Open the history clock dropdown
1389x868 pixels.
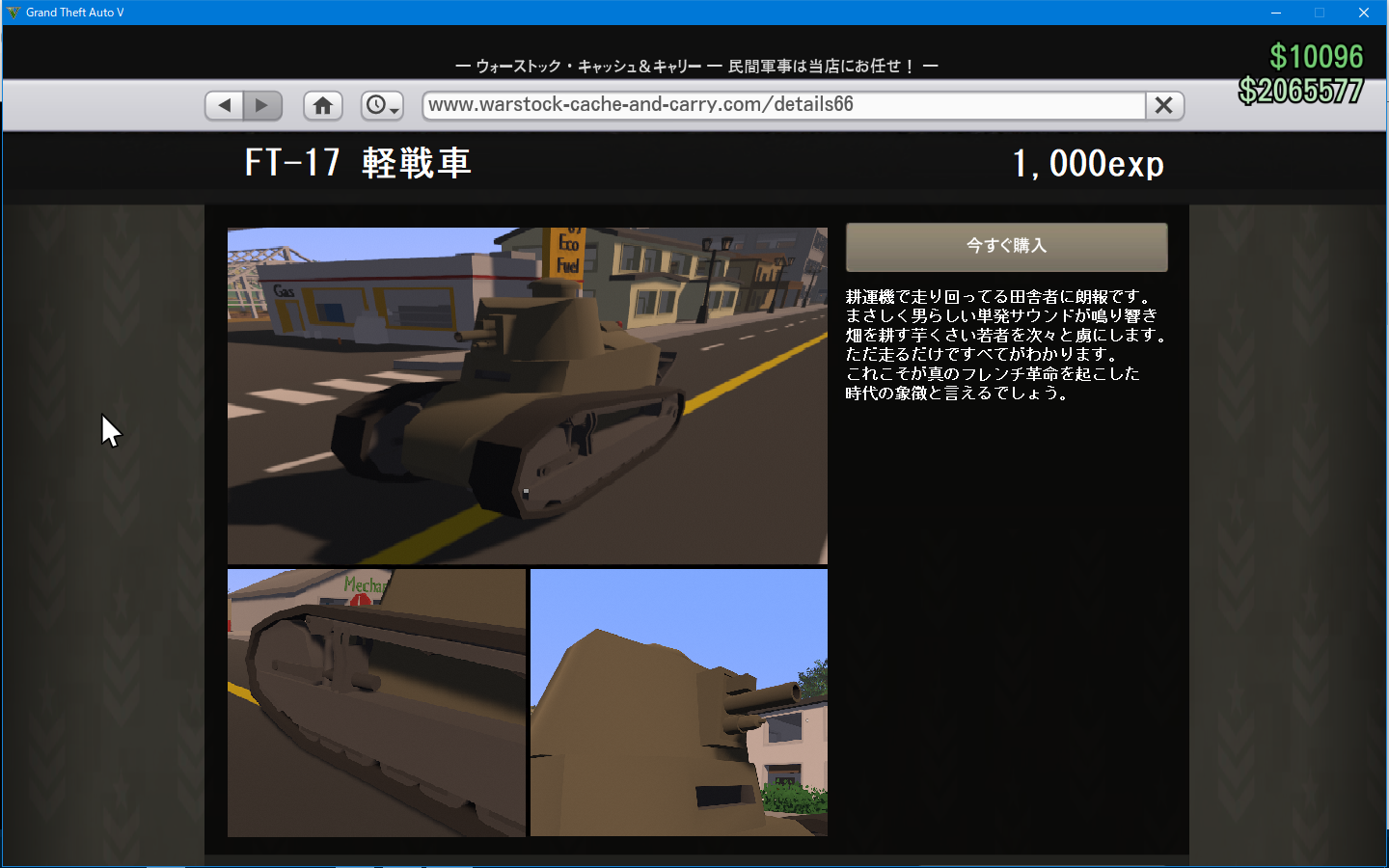[382, 105]
